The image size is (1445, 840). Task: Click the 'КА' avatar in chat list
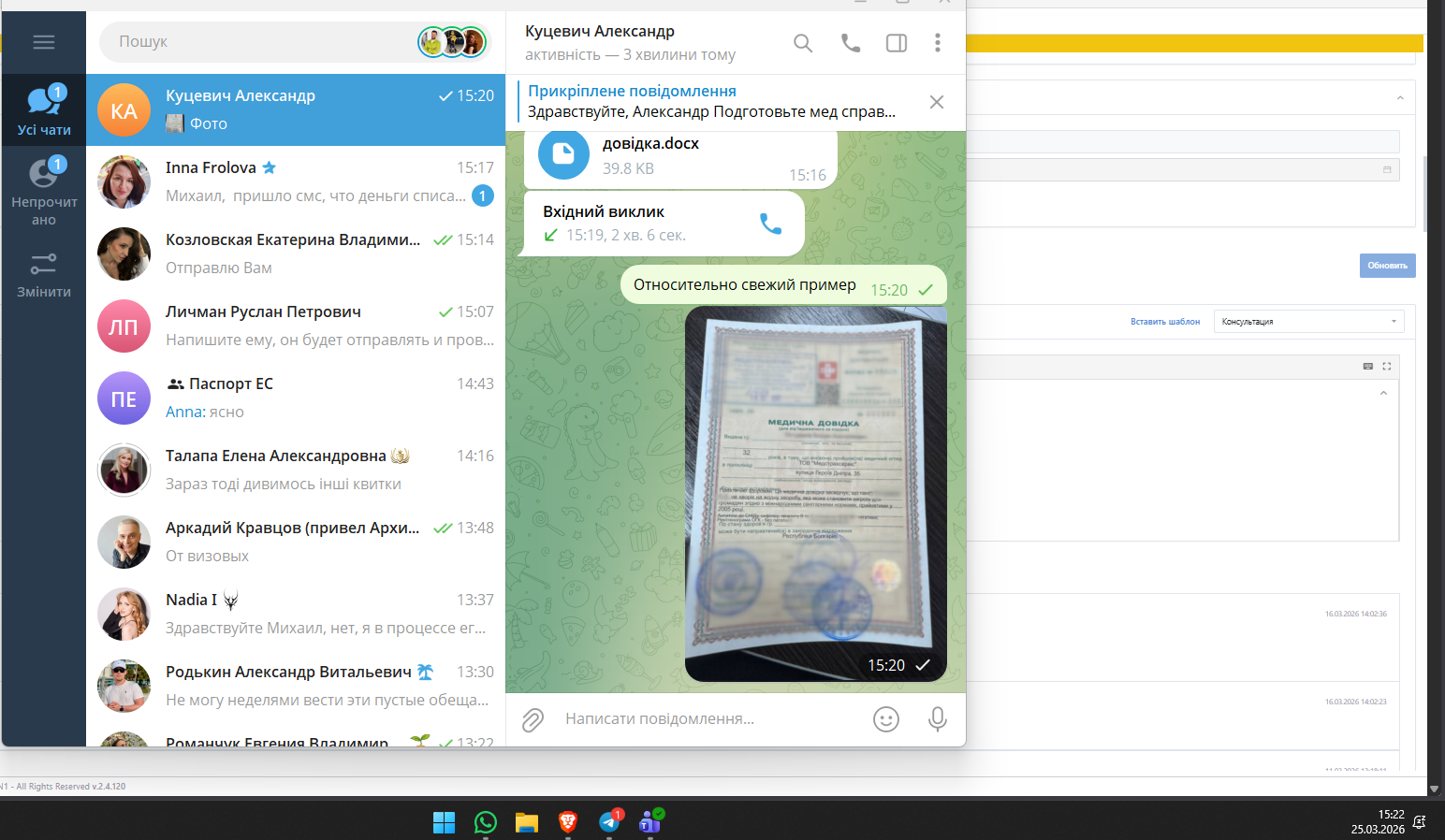[x=124, y=110]
